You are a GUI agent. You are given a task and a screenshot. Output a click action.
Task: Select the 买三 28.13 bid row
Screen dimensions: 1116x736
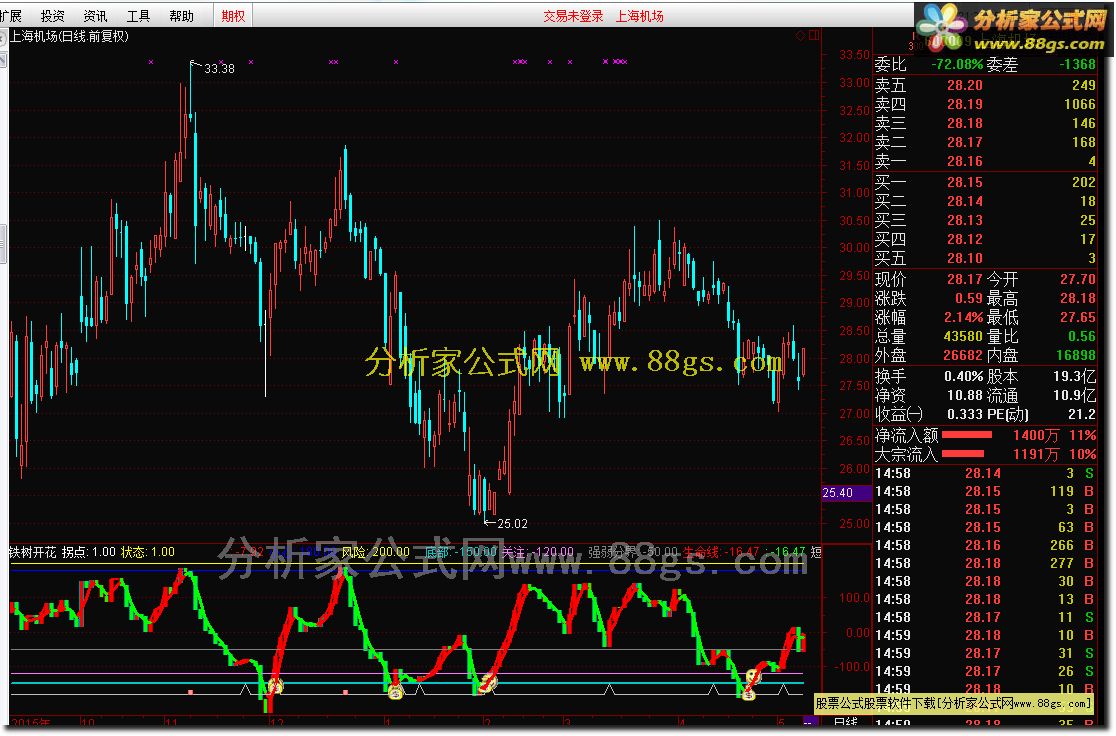pos(985,221)
